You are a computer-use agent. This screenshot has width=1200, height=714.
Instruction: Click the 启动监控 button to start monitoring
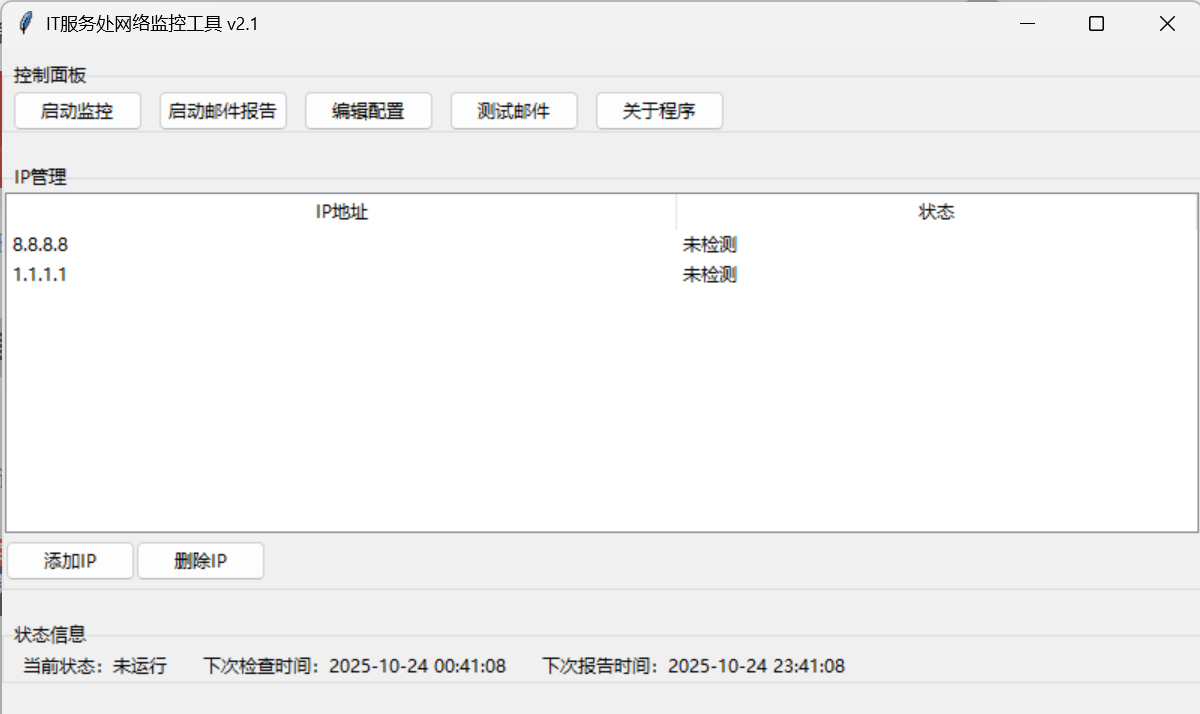pyautogui.click(x=77, y=110)
